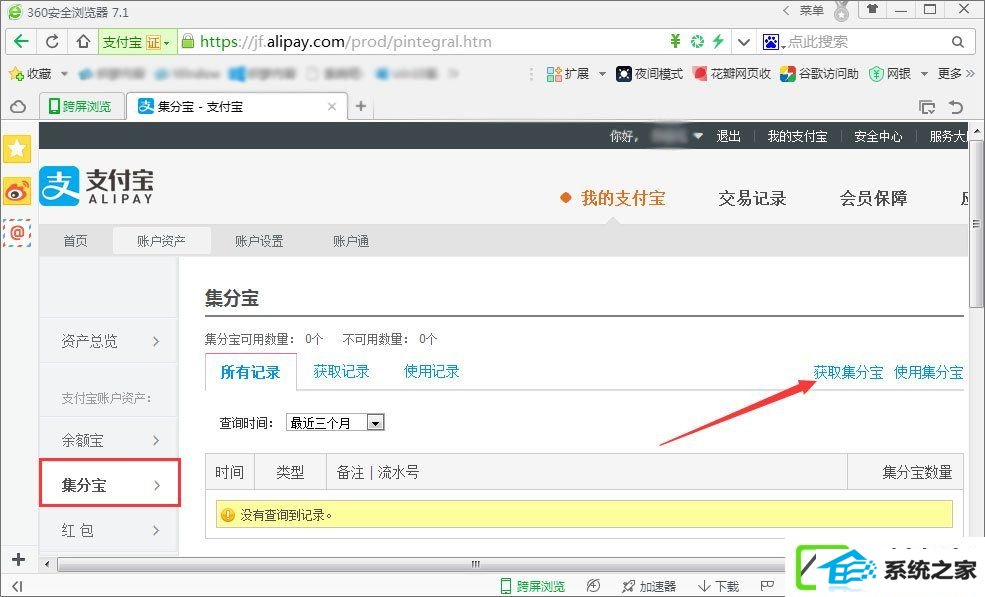Open the 网银 shield extension
Viewport: 985px width, 597px height.
point(890,74)
